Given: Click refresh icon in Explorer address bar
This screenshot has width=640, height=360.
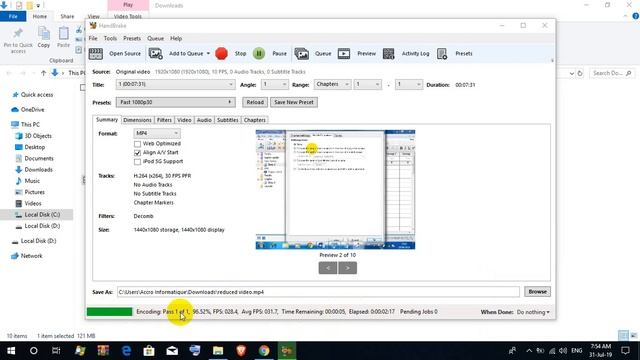Looking at the screenshot, I should [580, 73].
